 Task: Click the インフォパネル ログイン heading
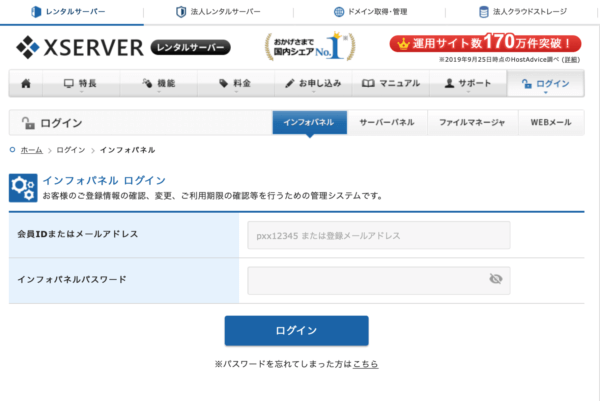point(104,180)
